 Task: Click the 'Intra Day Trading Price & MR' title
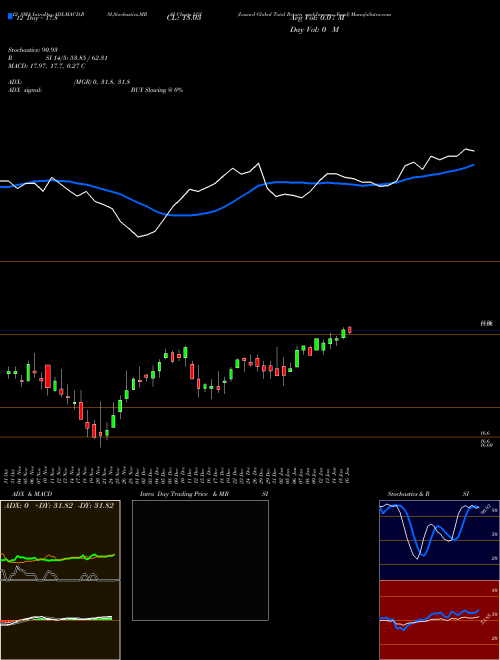pyautogui.click(x=184, y=494)
